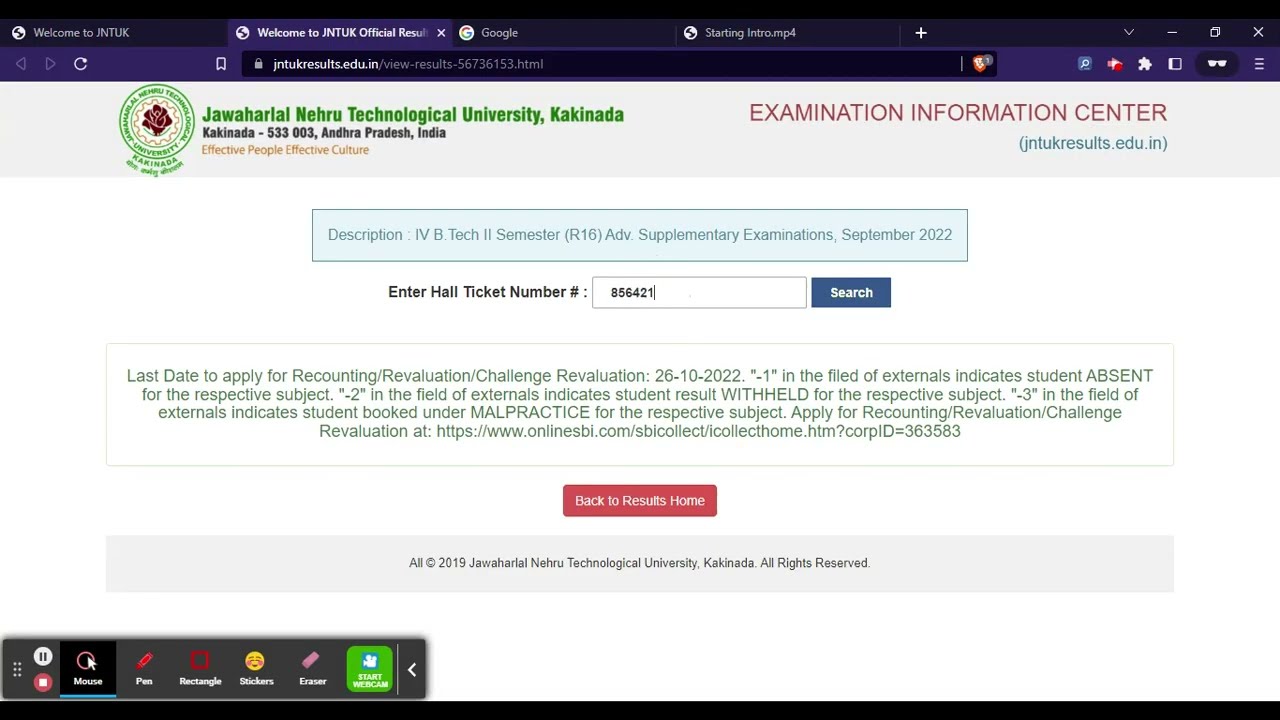Go forward in browser history

click(x=50, y=64)
